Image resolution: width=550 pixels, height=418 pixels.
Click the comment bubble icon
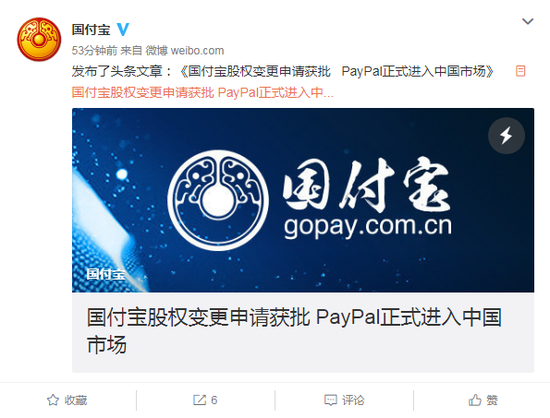tap(331, 400)
